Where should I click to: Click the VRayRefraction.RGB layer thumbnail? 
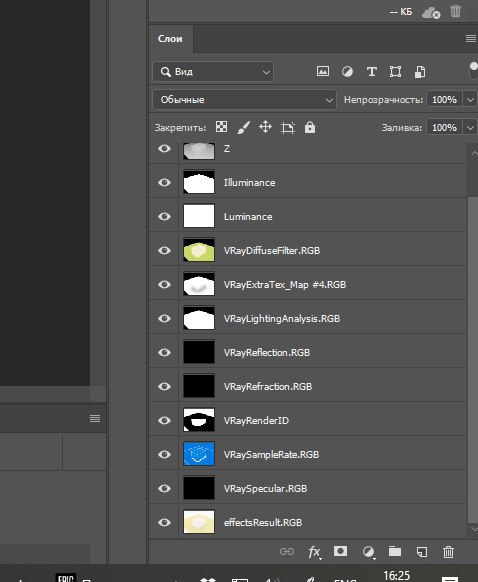pos(199,386)
